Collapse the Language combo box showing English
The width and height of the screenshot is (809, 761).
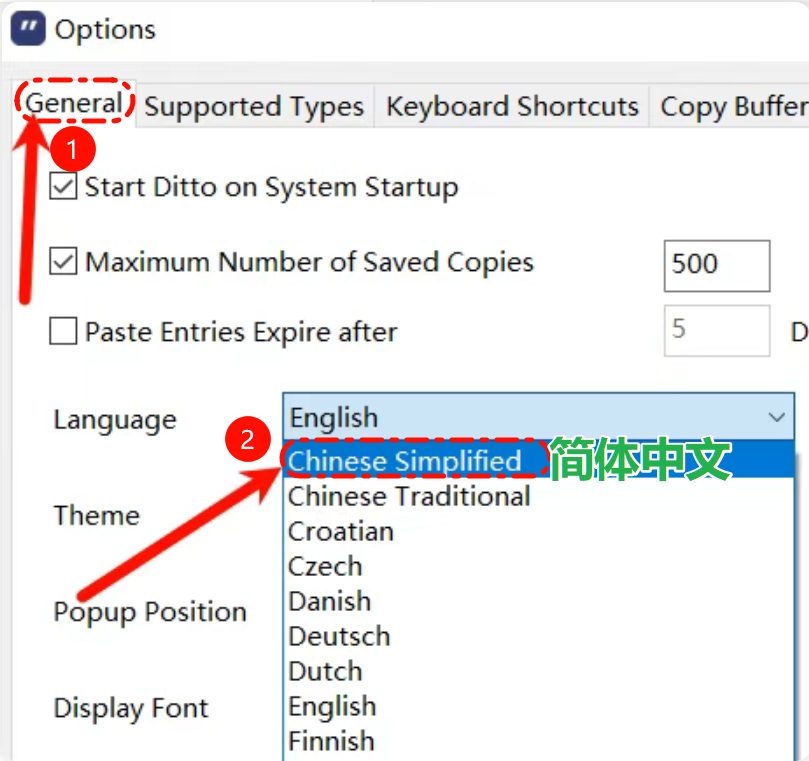538,417
